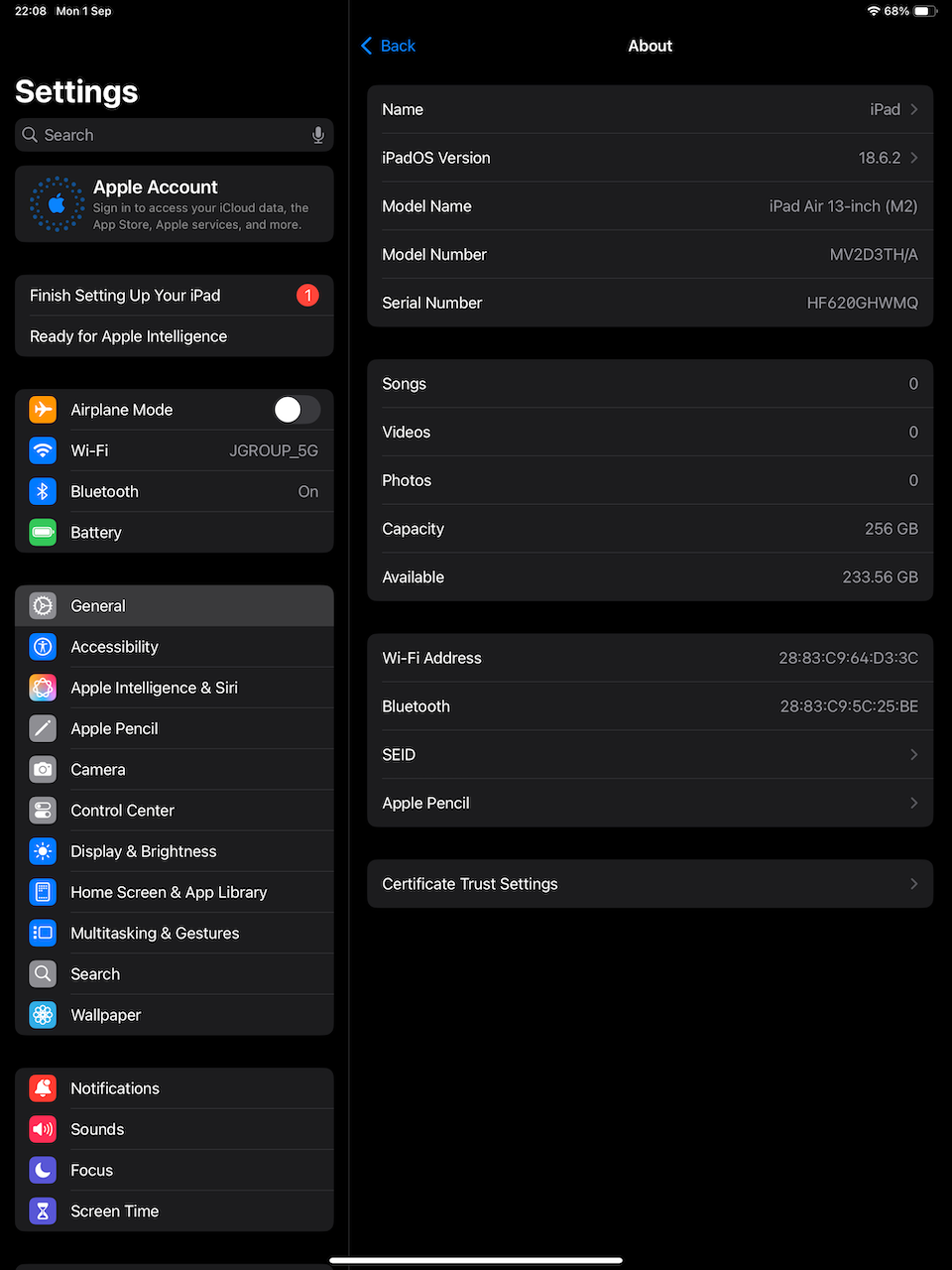The width and height of the screenshot is (952, 1270).
Task: Tap the green Battery icon
Action: point(43,533)
